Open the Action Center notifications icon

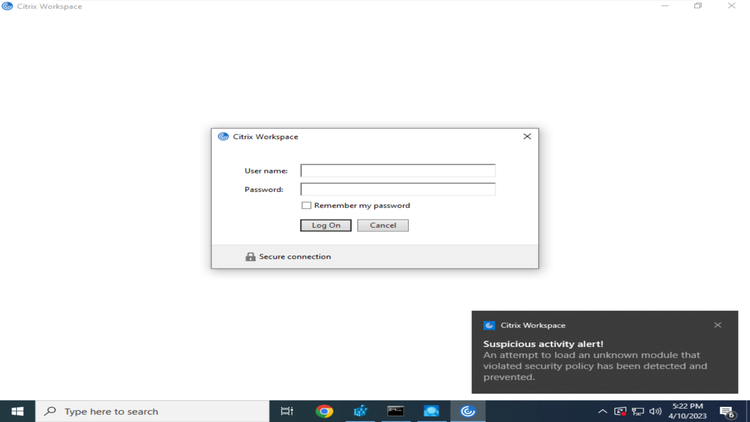[x=728, y=411]
